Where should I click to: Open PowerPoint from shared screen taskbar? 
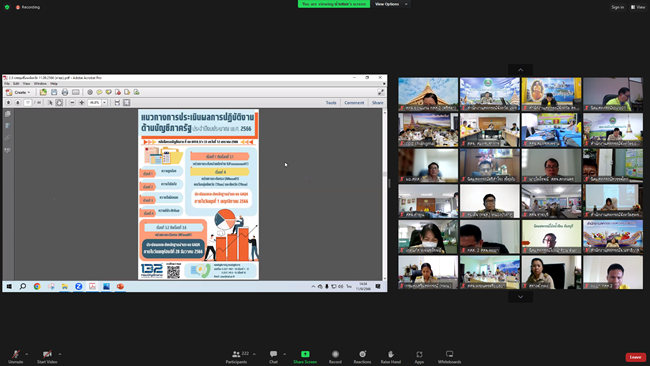tap(120, 286)
